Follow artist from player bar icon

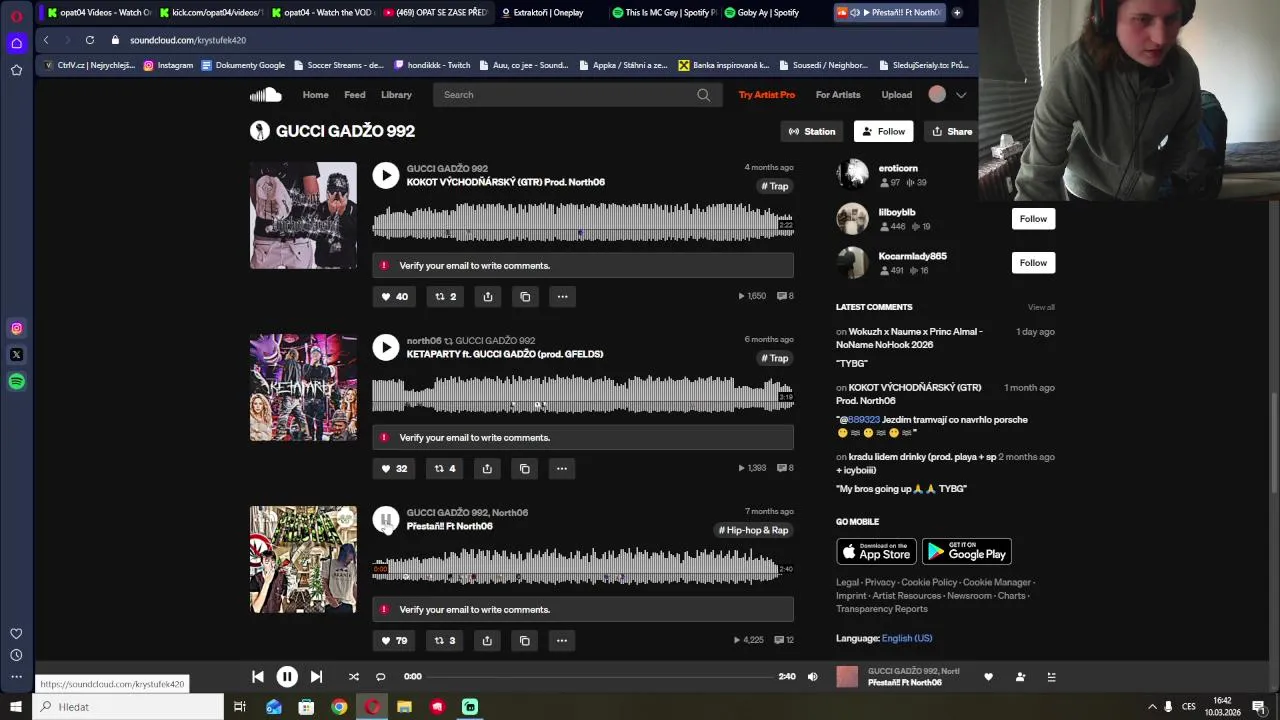(x=1020, y=677)
